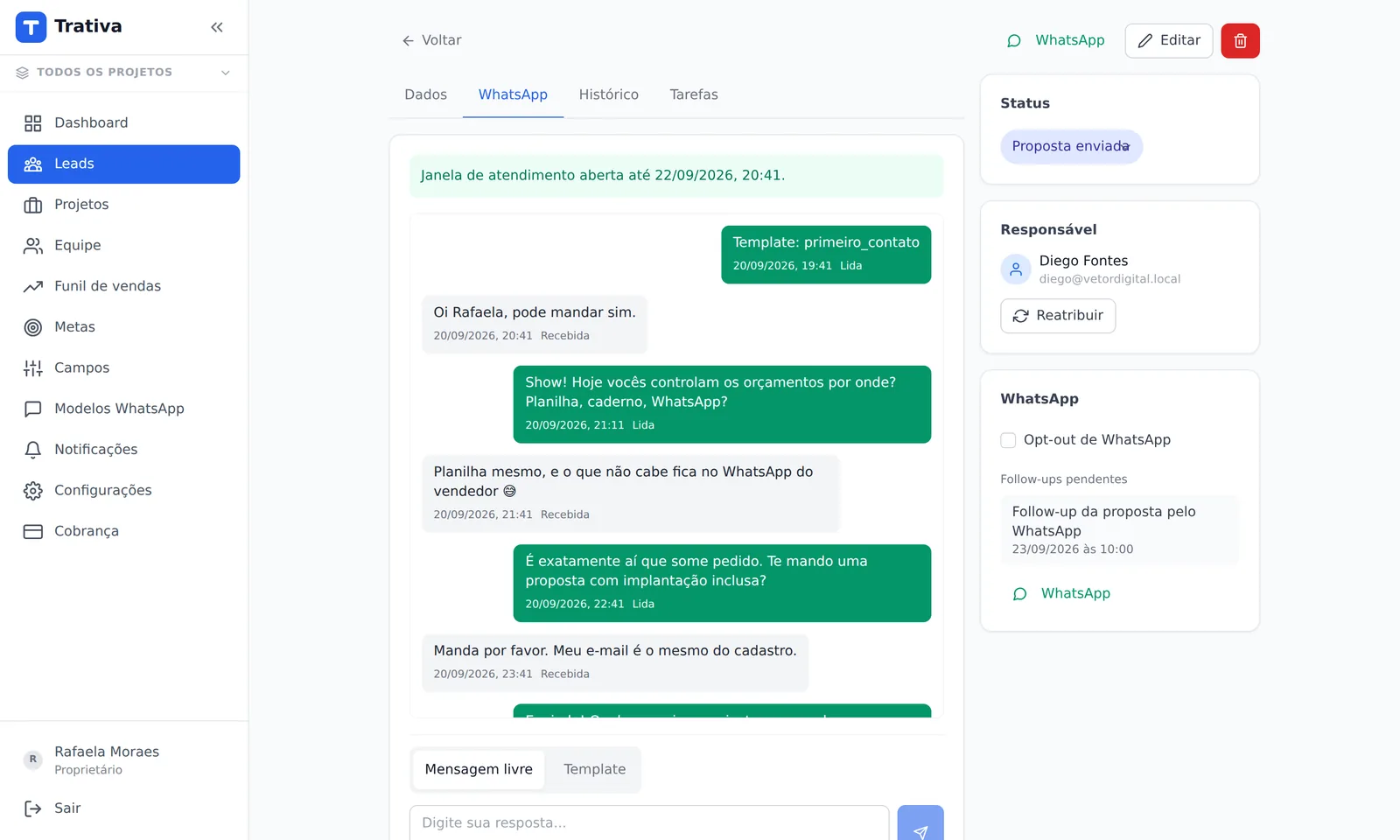Click the Cobrança card icon
This screenshot has height=840, width=1400.
33,531
